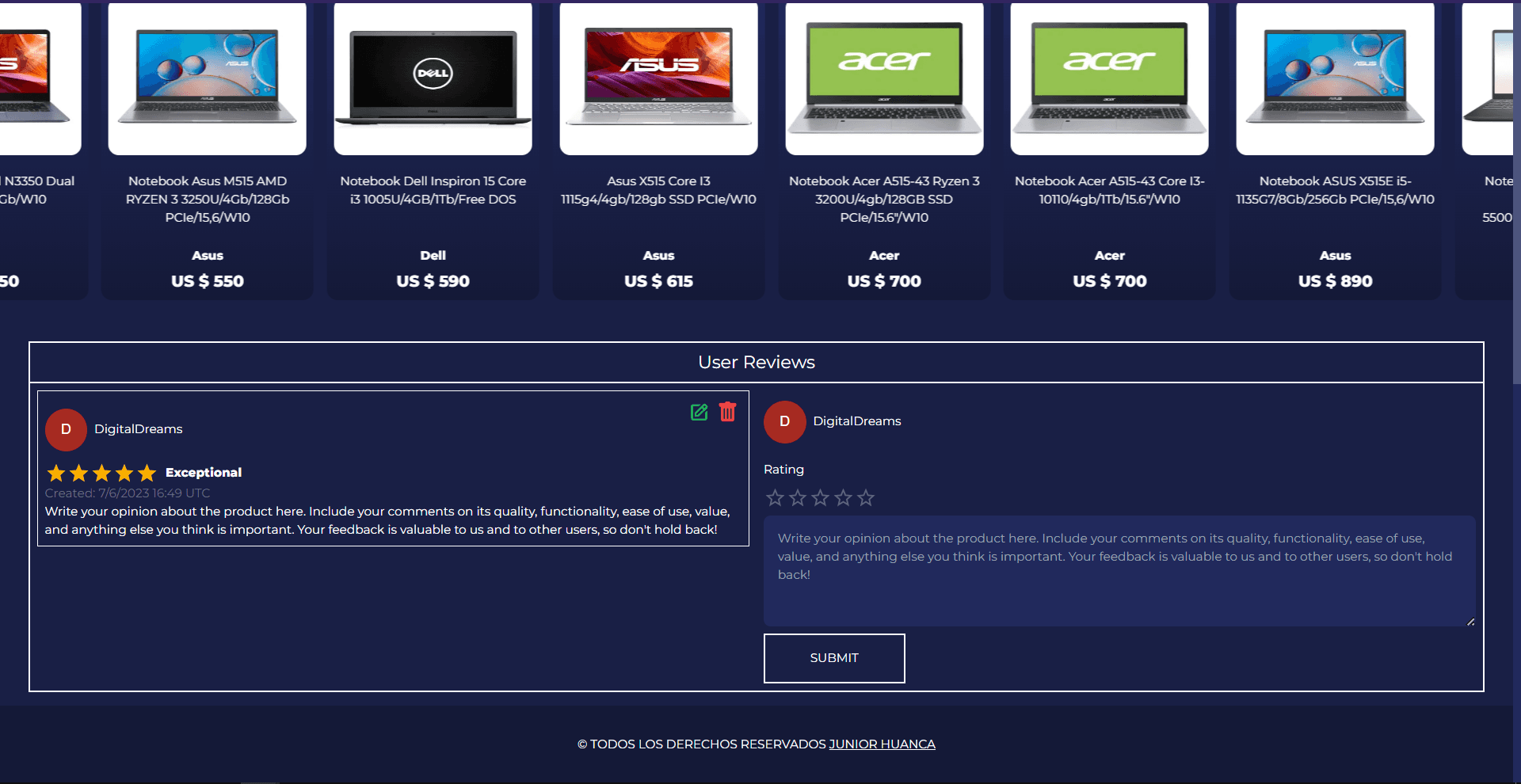1521x784 pixels.
Task: Set rating to one star
Action: pyautogui.click(x=775, y=498)
